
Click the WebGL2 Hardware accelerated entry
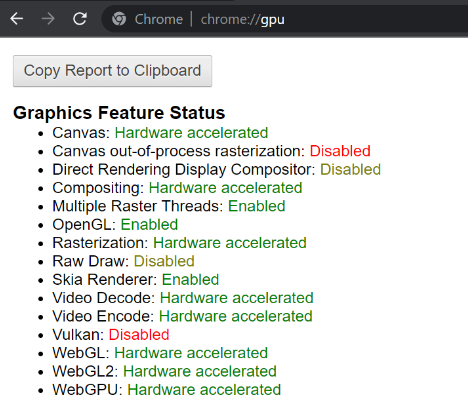pos(164,371)
